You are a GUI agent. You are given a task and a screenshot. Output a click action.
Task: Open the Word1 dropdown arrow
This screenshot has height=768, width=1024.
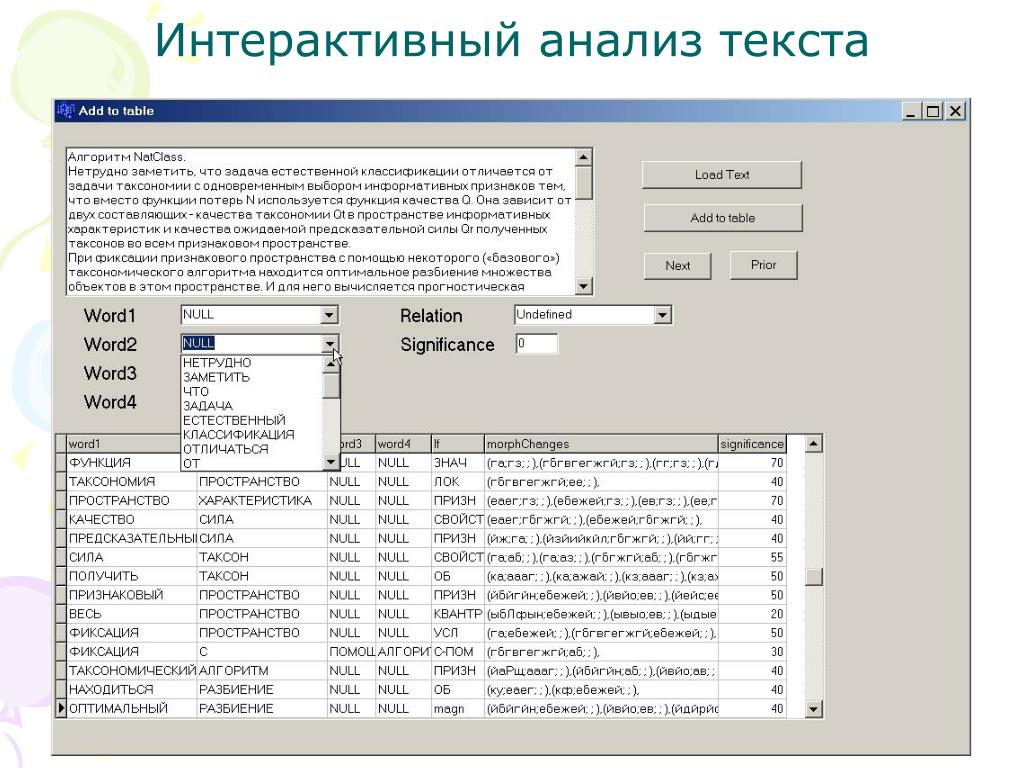(x=329, y=315)
